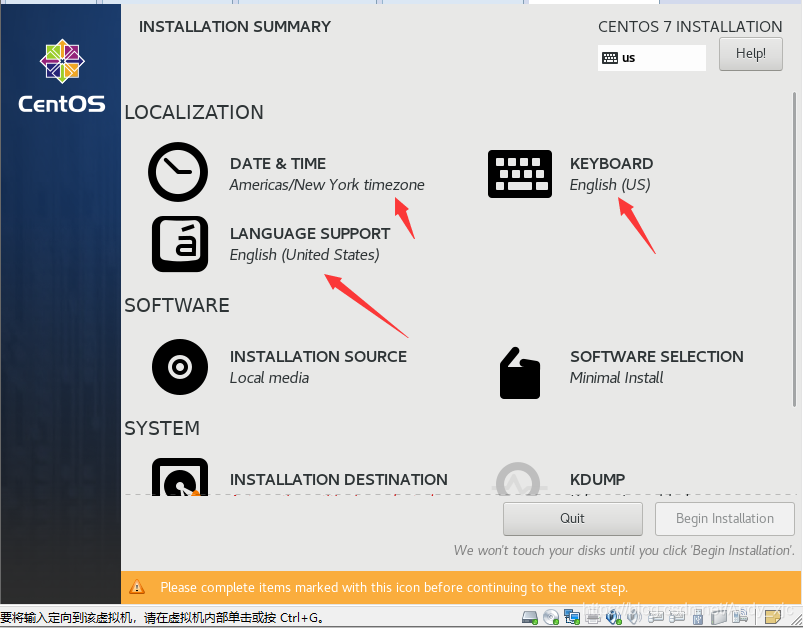Screen dimensions: 803x628
Task: Click the VMware hard disk status icon
Action: pyautogui.click(x=530, y=617)
